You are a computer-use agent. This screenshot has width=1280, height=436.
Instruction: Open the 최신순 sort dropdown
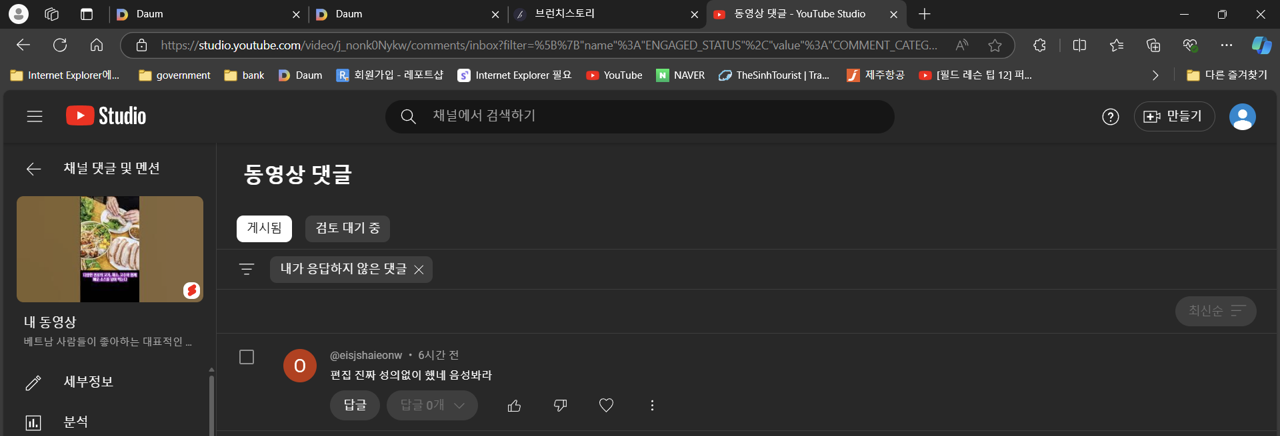pos(1216,311)
